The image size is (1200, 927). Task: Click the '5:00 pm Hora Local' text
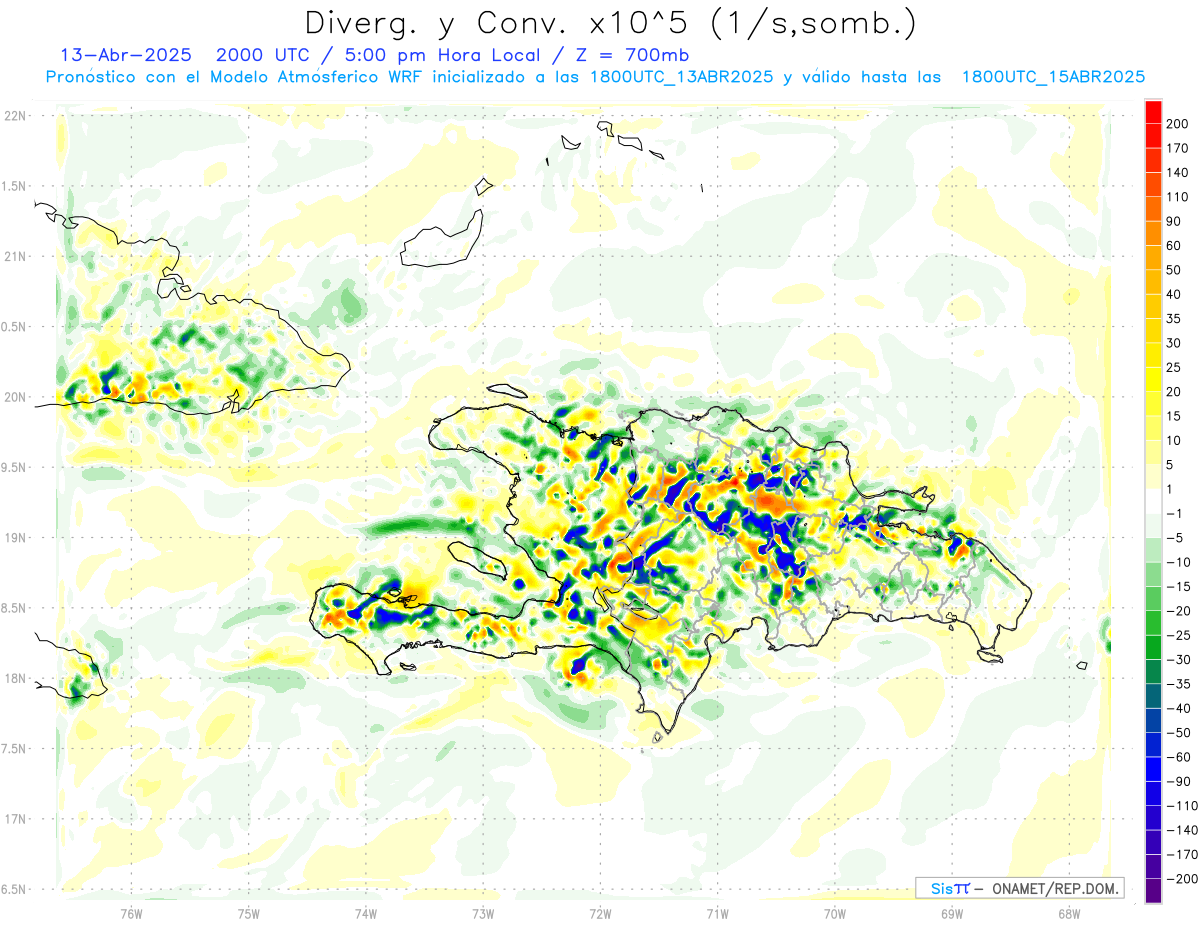click(x=438, y=55)
